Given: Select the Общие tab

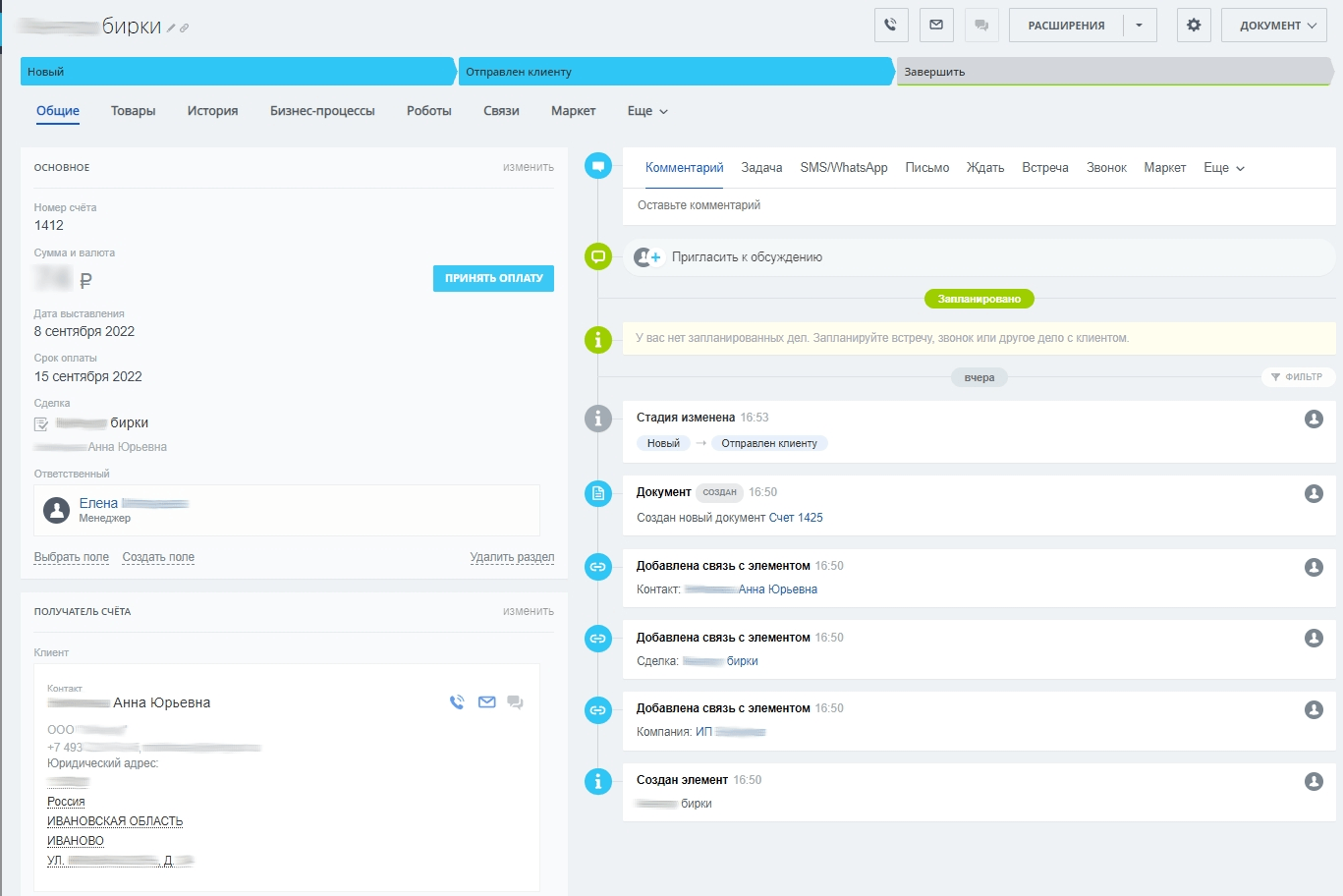Looking at the screenshot, I should pyautogui.click(x=58, y=111).
